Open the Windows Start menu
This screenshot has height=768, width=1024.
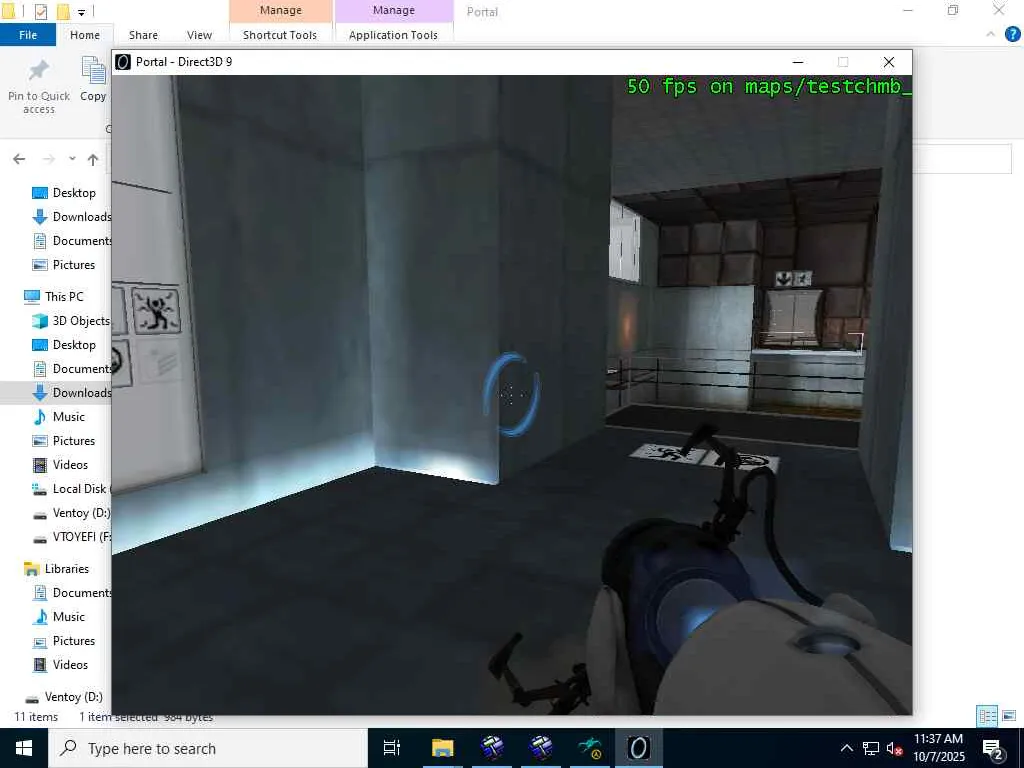(24, 748)
